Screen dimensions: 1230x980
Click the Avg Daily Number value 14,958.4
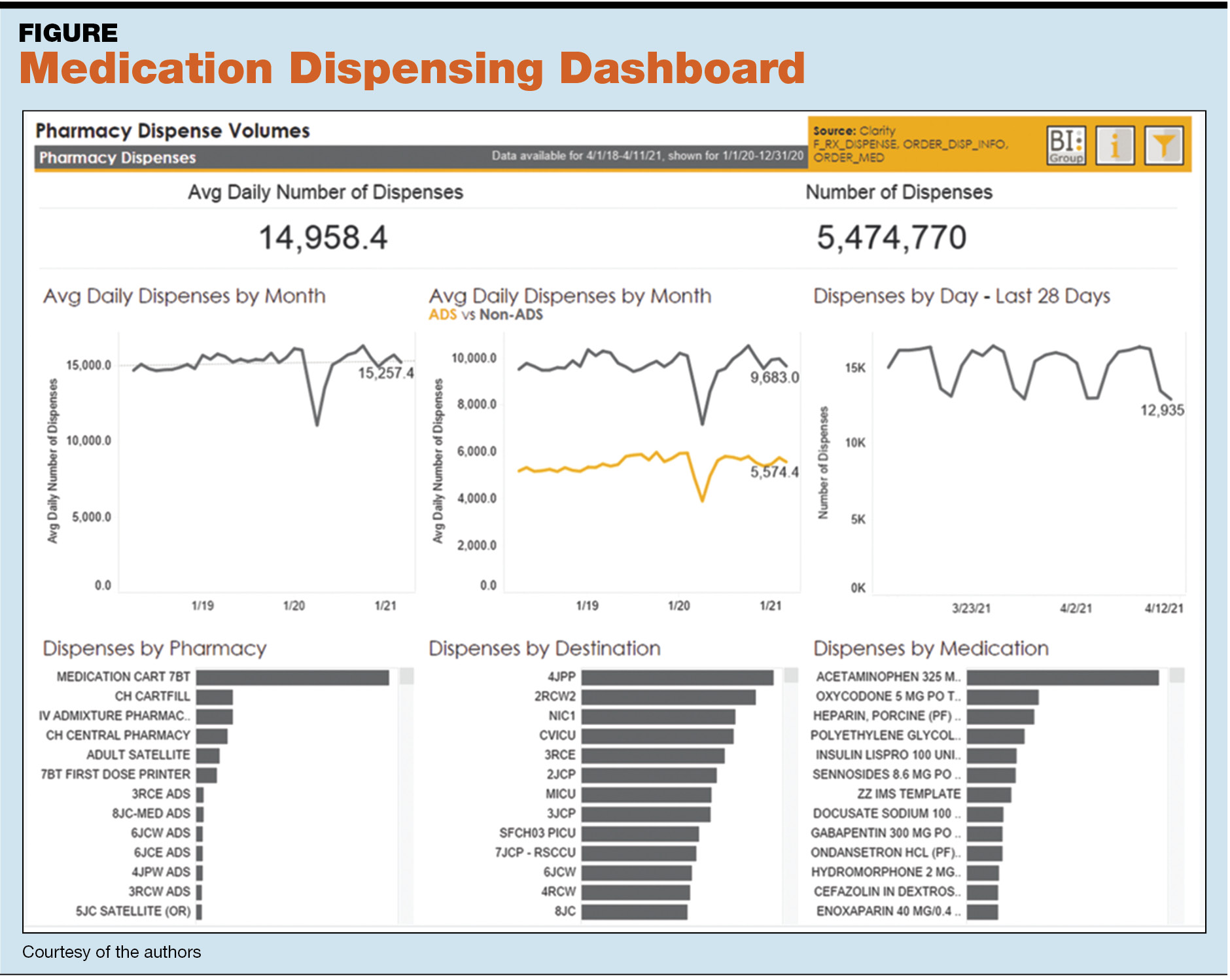[323, 237]
